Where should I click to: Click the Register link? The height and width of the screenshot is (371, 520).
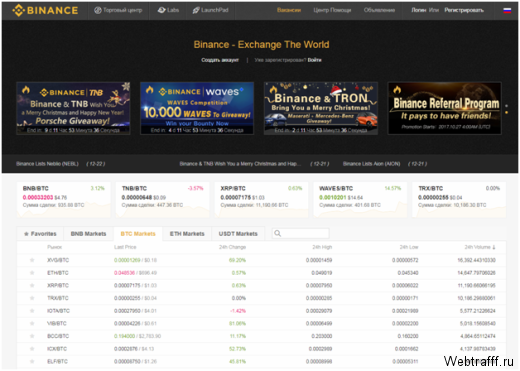(x=464, y=10)
